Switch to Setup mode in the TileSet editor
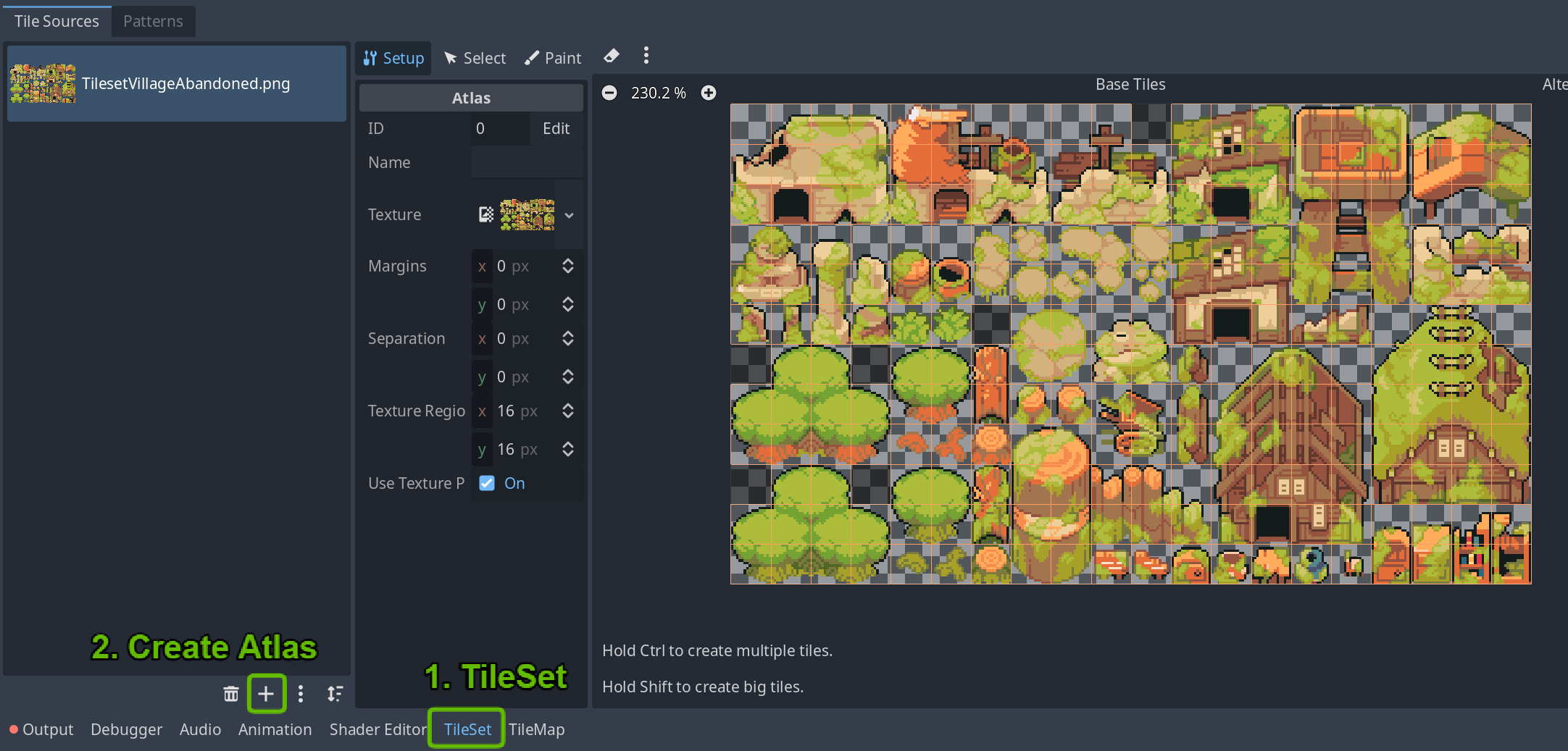 [393, 58]
